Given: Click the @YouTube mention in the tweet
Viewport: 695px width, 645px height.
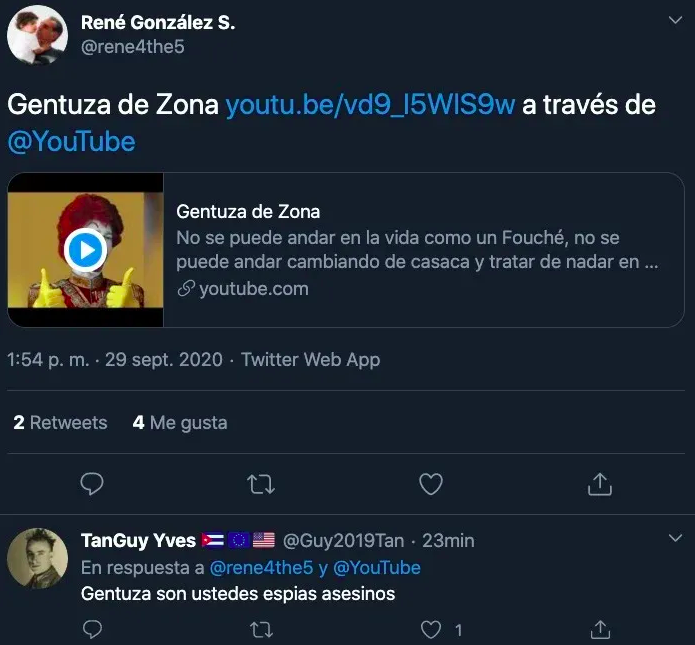Looking at the screenshot, I should pyautogui.click(x=71, y=141).
